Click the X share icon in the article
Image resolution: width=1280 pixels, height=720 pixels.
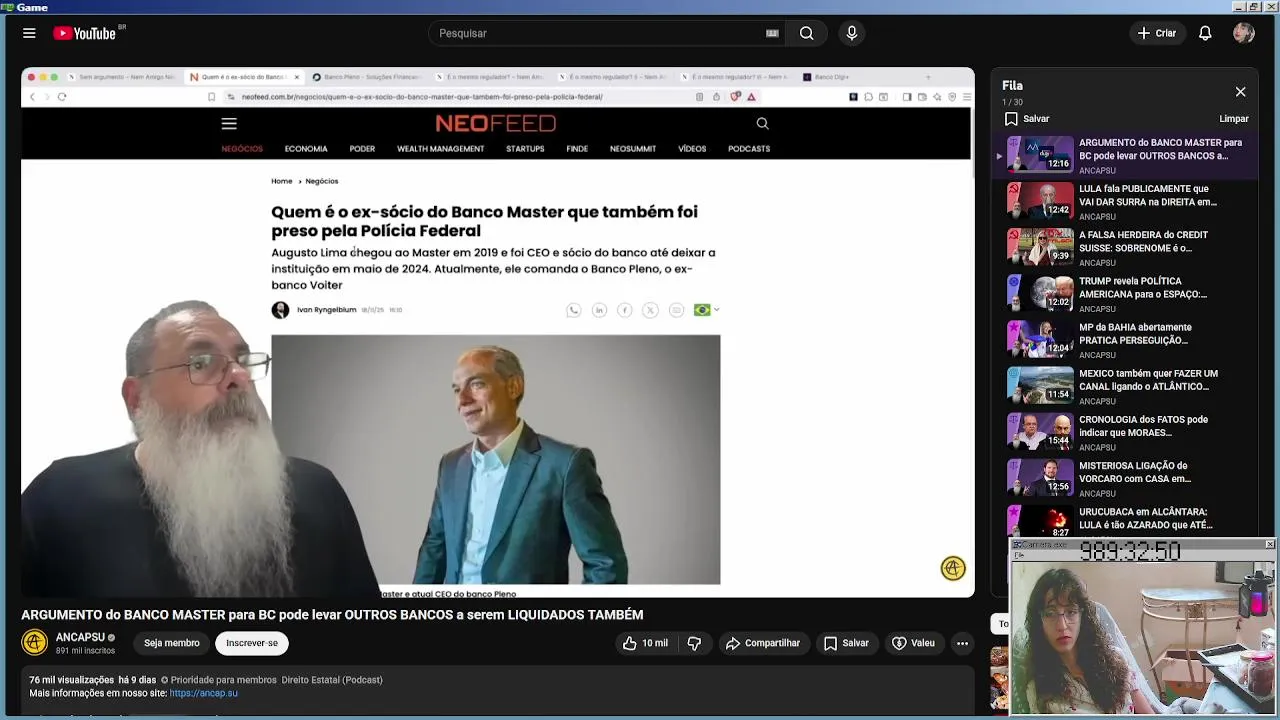(x=650, y=311)
